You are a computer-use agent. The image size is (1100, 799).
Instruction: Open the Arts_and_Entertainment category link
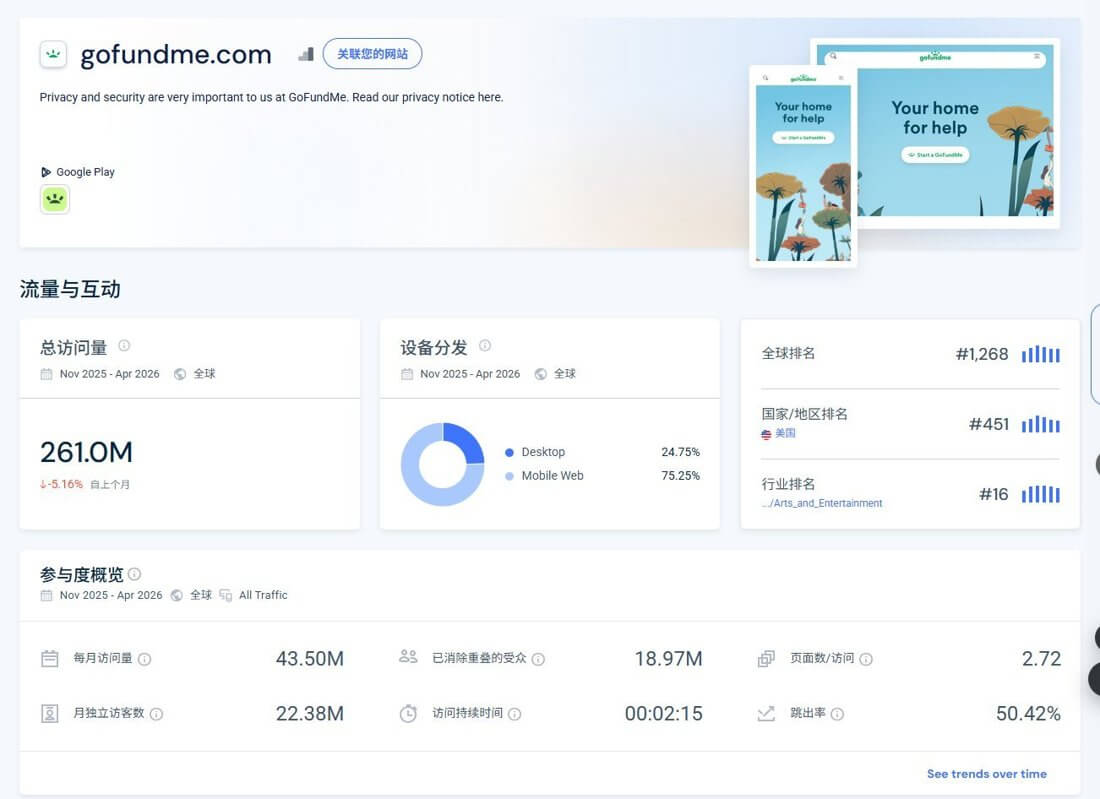[x=822, y=503]
